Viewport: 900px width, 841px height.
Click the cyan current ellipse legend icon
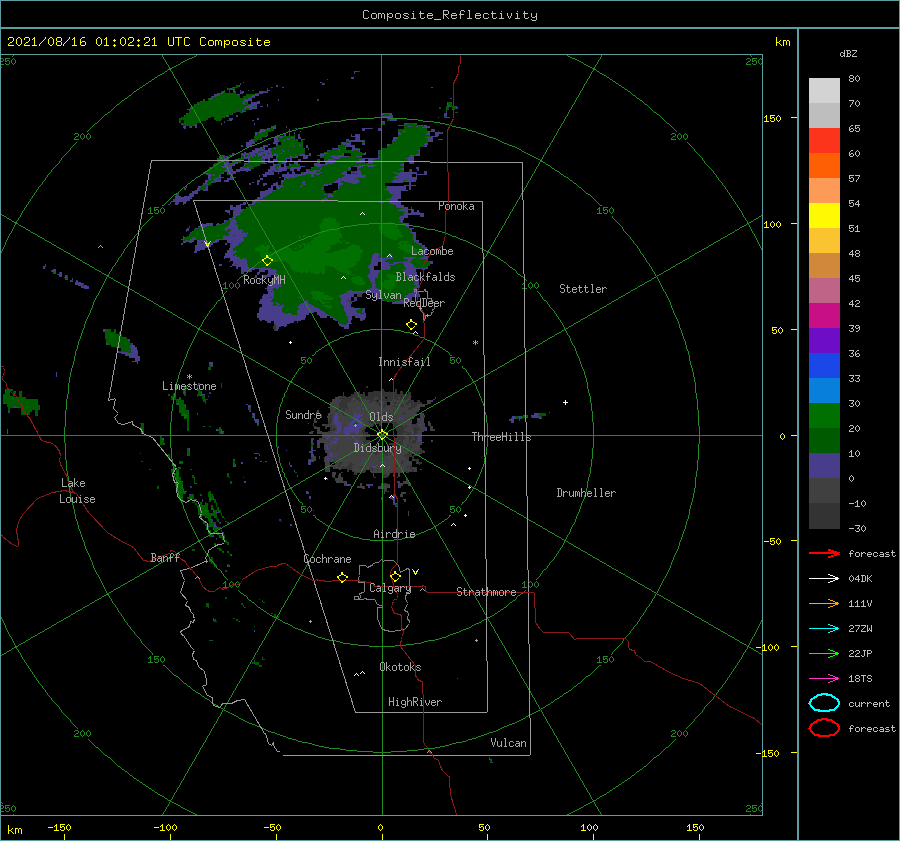pos(824,703)
